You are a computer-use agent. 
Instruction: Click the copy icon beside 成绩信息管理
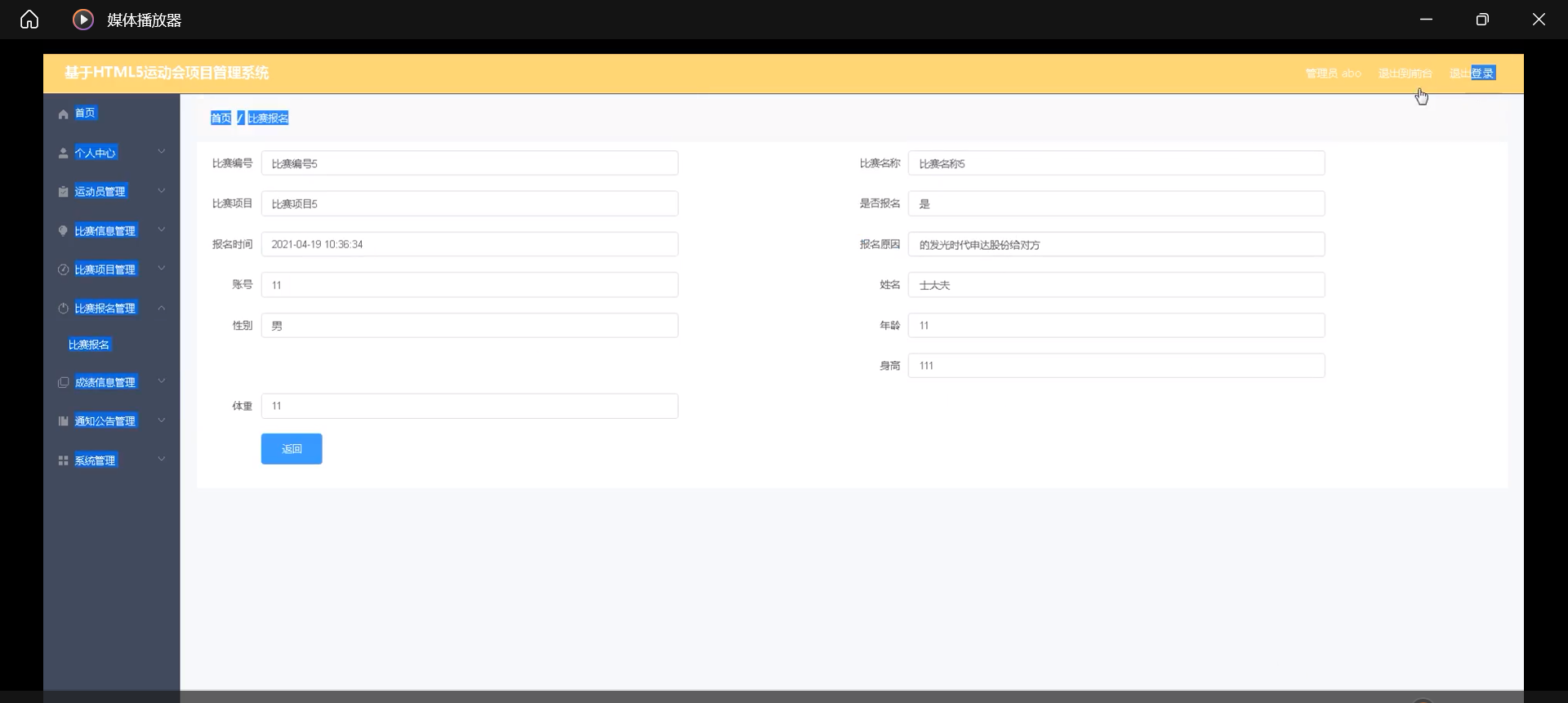(x=63, y=382)
